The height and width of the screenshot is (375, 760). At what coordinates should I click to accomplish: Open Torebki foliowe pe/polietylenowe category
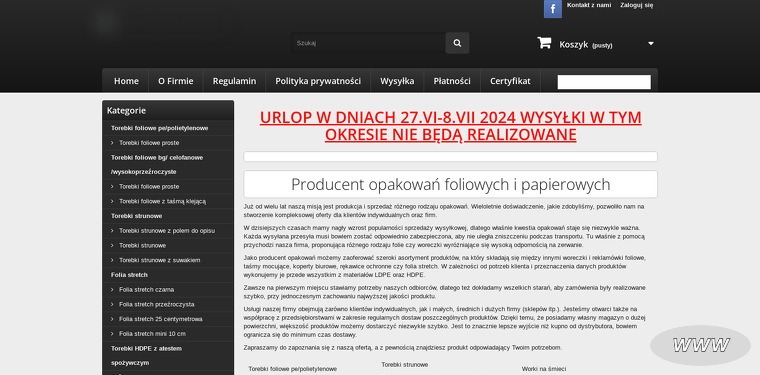[x=159, y=128]
